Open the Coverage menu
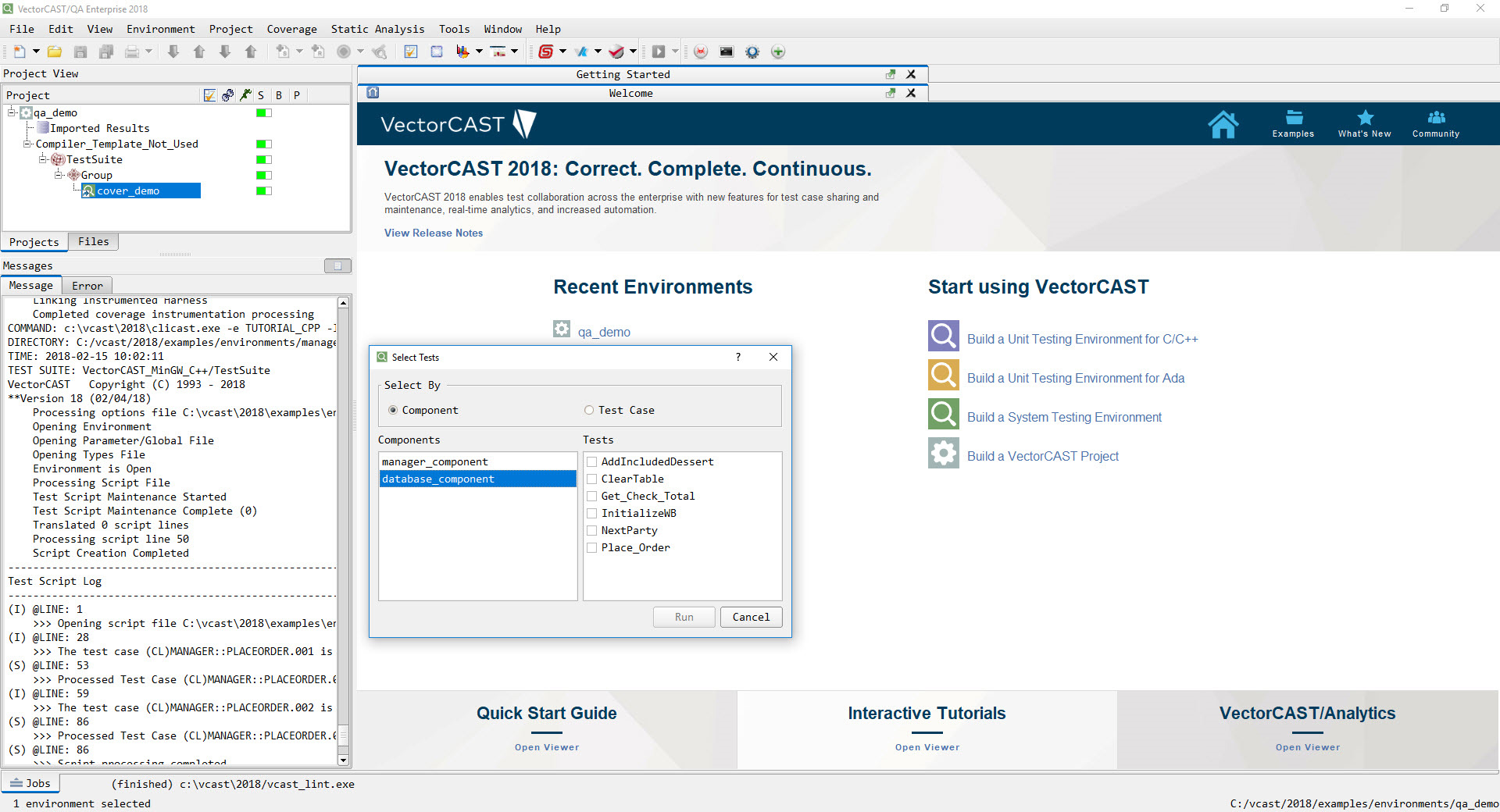This screenshot has height=812, width=1500. (291, 29)
